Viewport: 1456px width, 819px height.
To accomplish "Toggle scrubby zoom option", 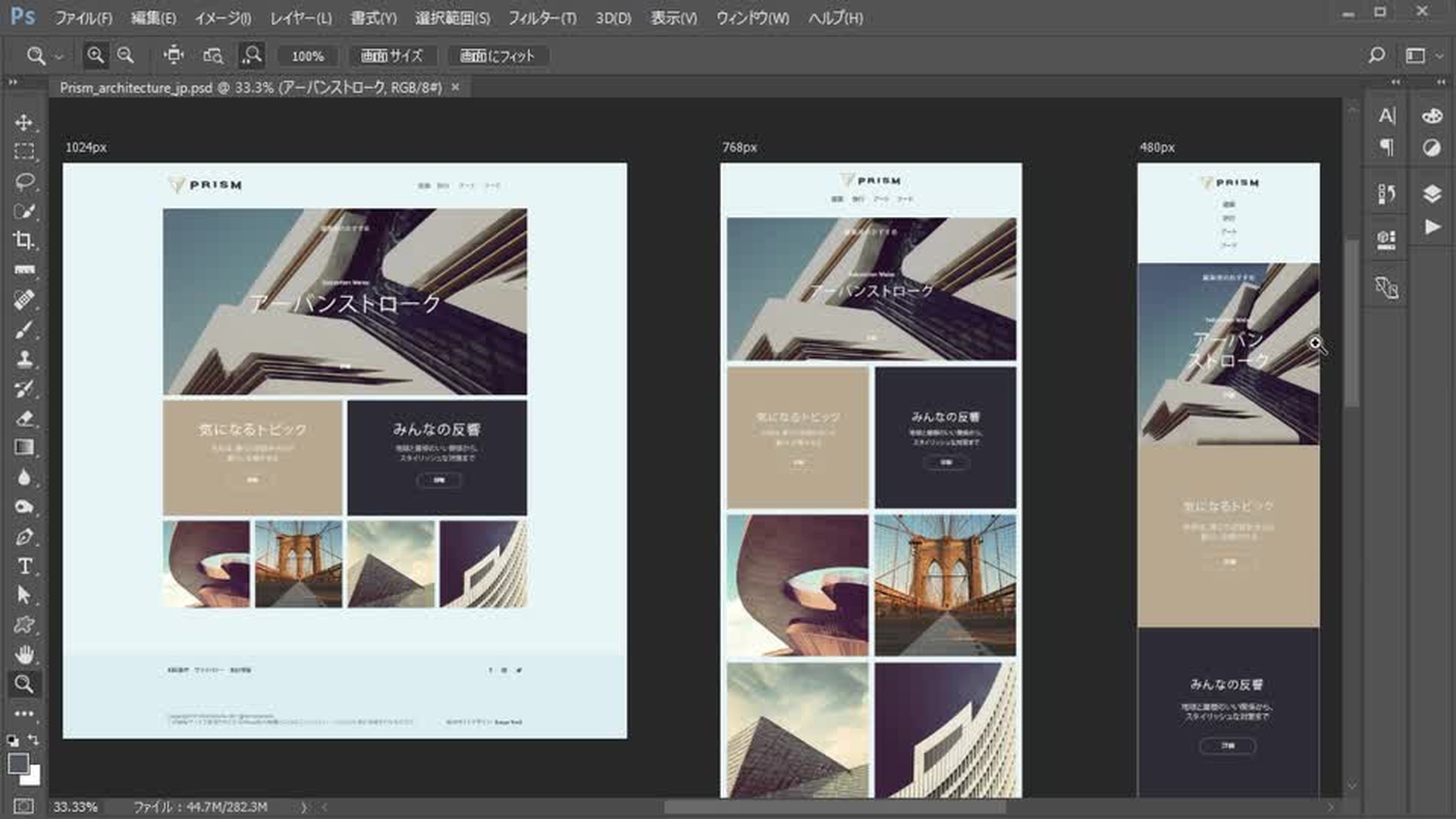I will [x=252, y=55].
